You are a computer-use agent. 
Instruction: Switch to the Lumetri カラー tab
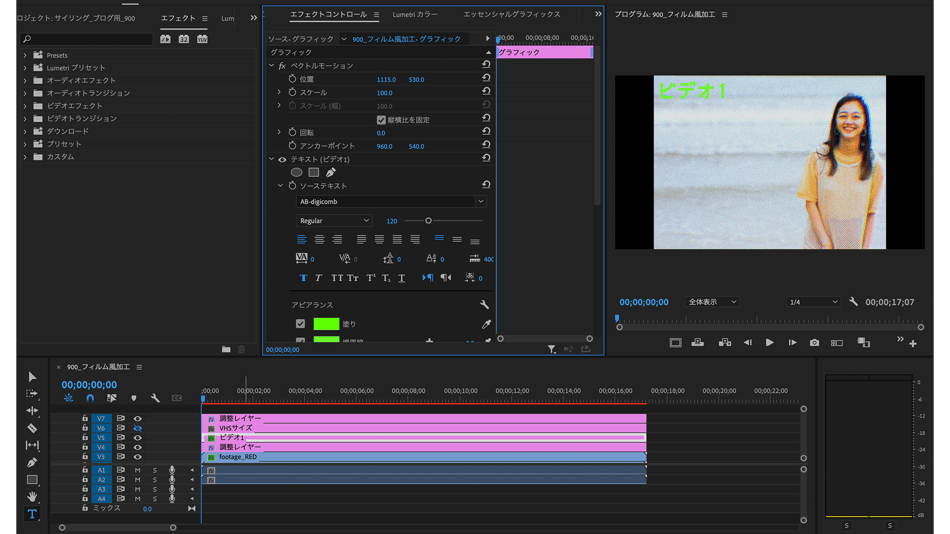pyautogui.click(x=415, y=15)
